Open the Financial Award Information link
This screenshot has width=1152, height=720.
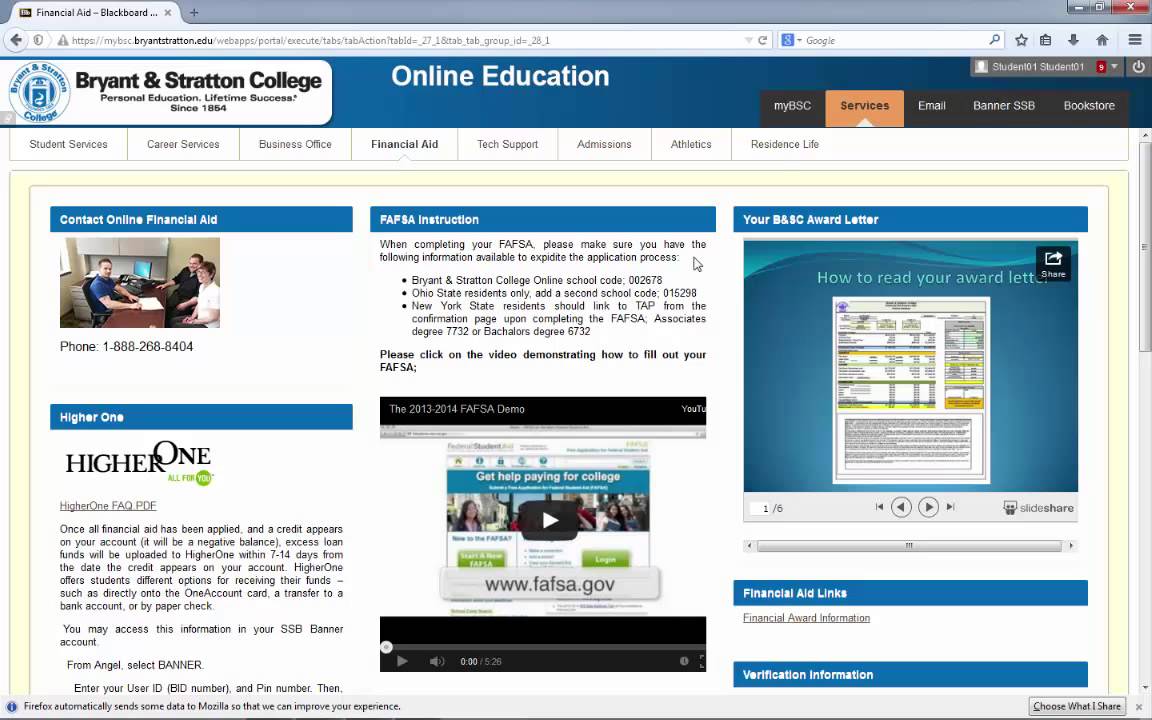(807, 618)
